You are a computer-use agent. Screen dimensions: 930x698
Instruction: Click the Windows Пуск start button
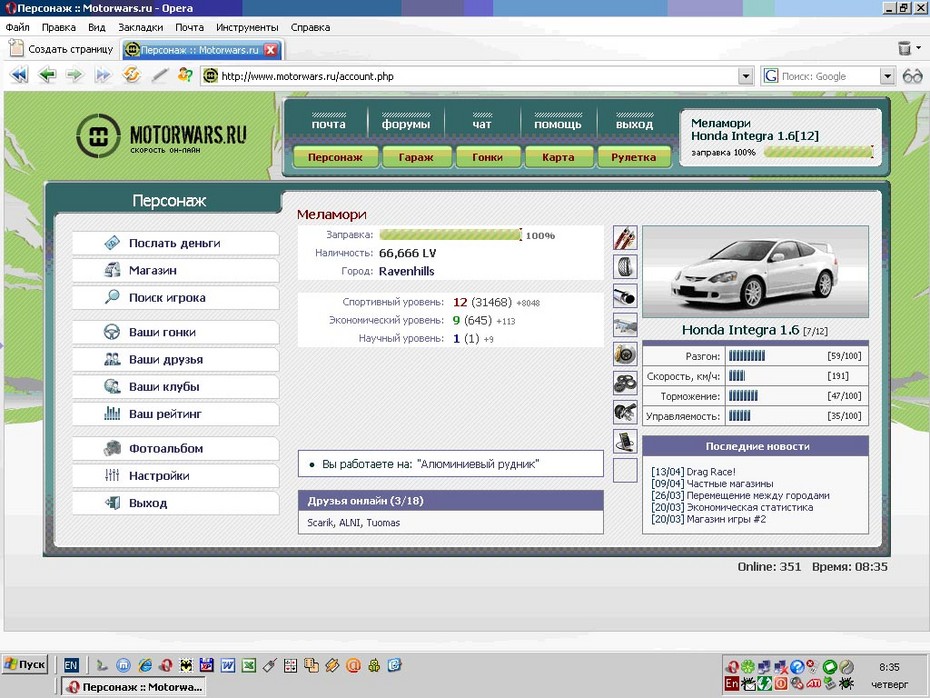point(24,664)
